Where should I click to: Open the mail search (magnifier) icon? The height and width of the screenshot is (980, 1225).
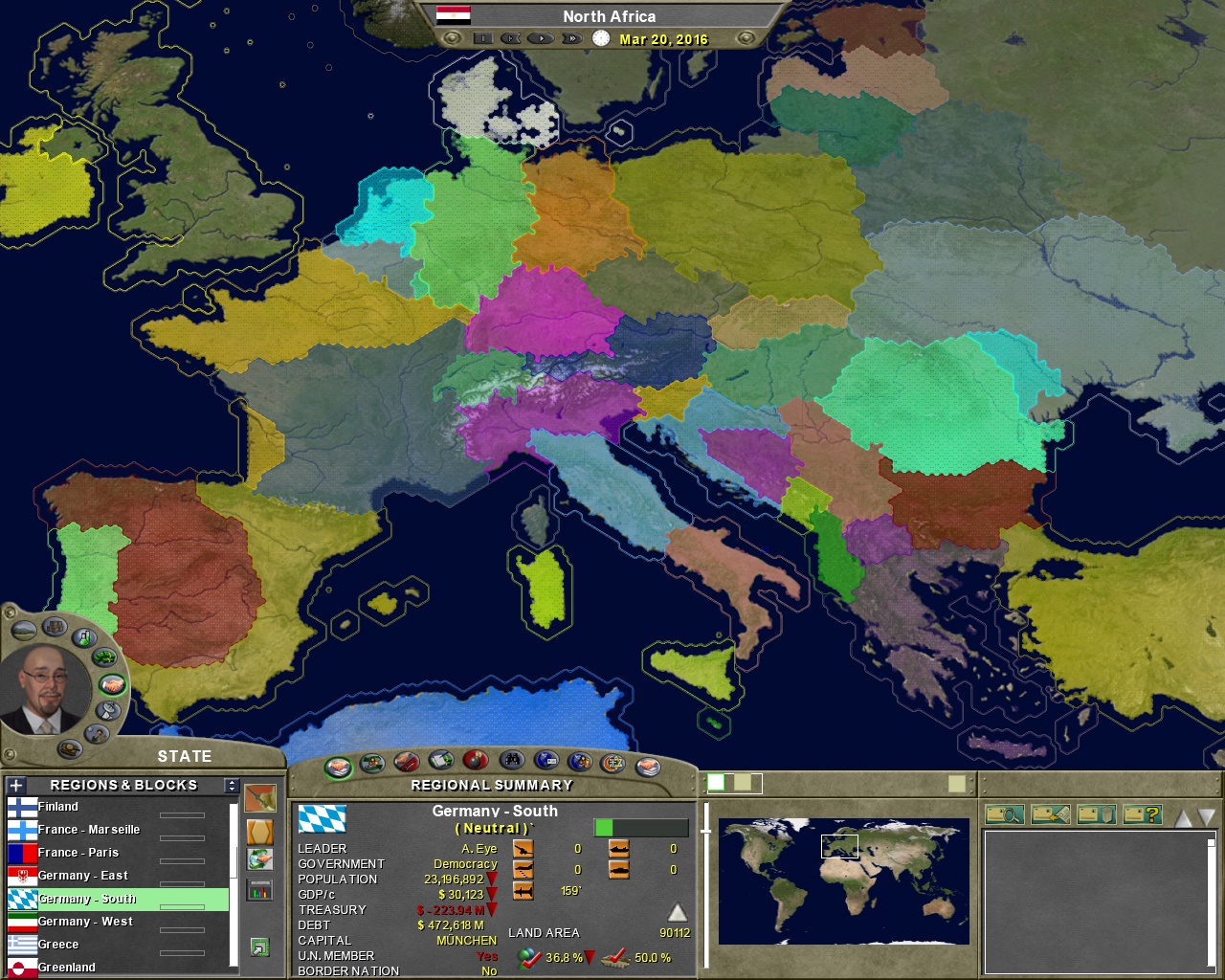1004,814
